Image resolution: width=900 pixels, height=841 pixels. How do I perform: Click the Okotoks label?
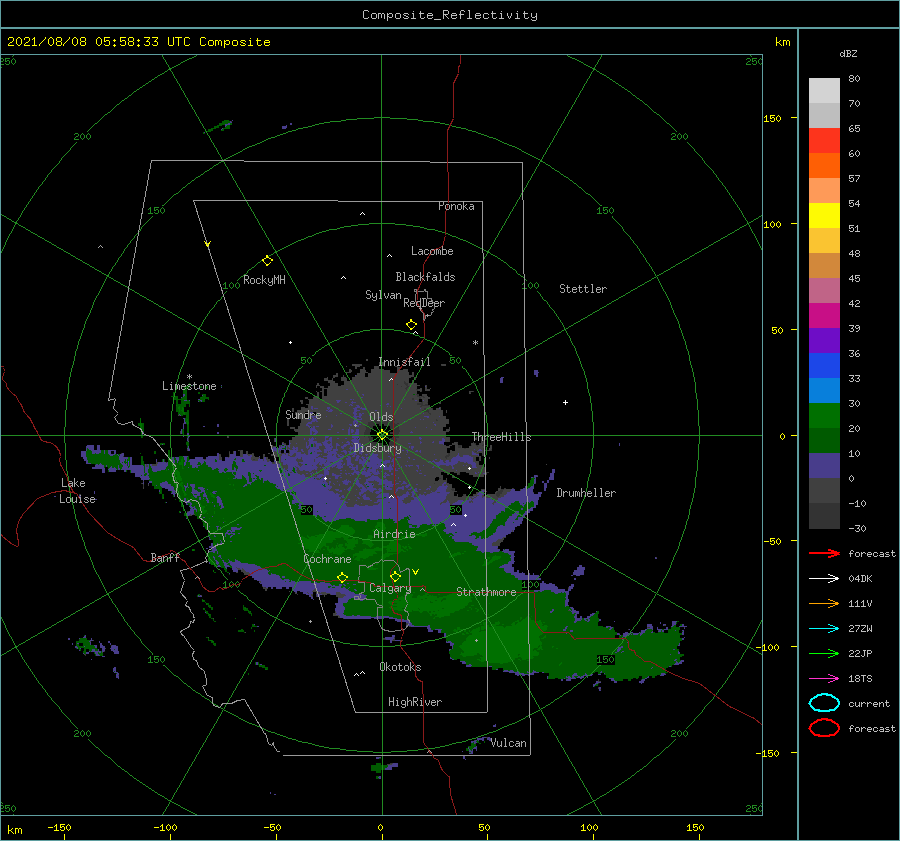400,667
